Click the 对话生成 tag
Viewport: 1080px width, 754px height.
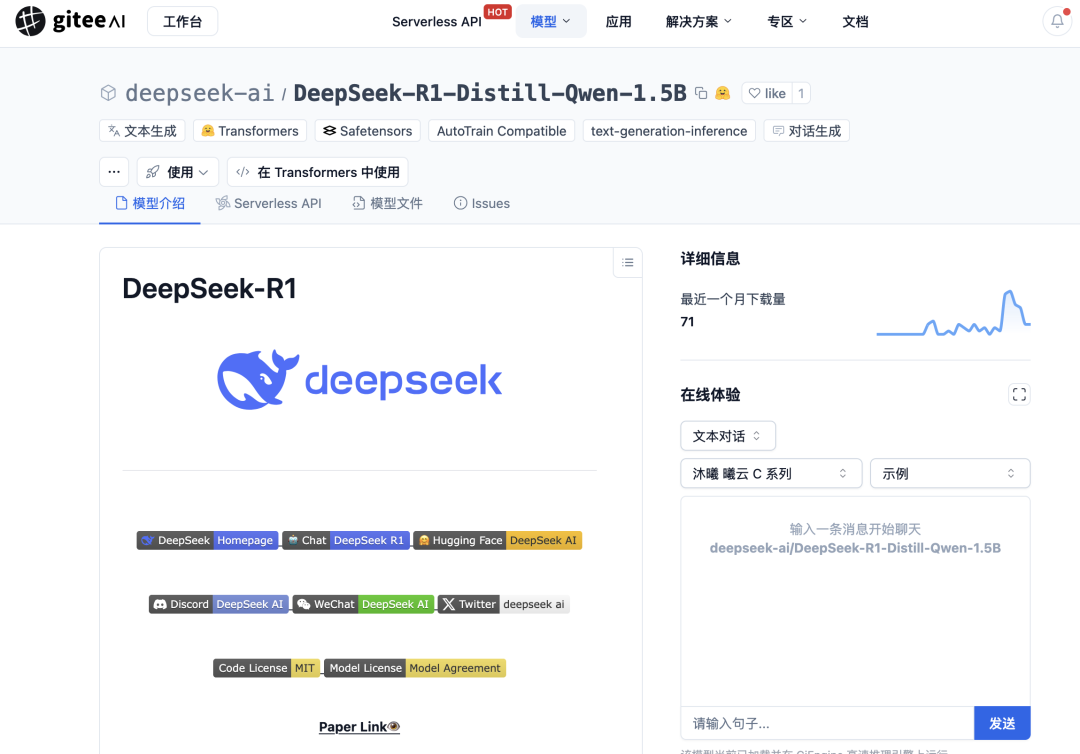[x=807, y=131]
